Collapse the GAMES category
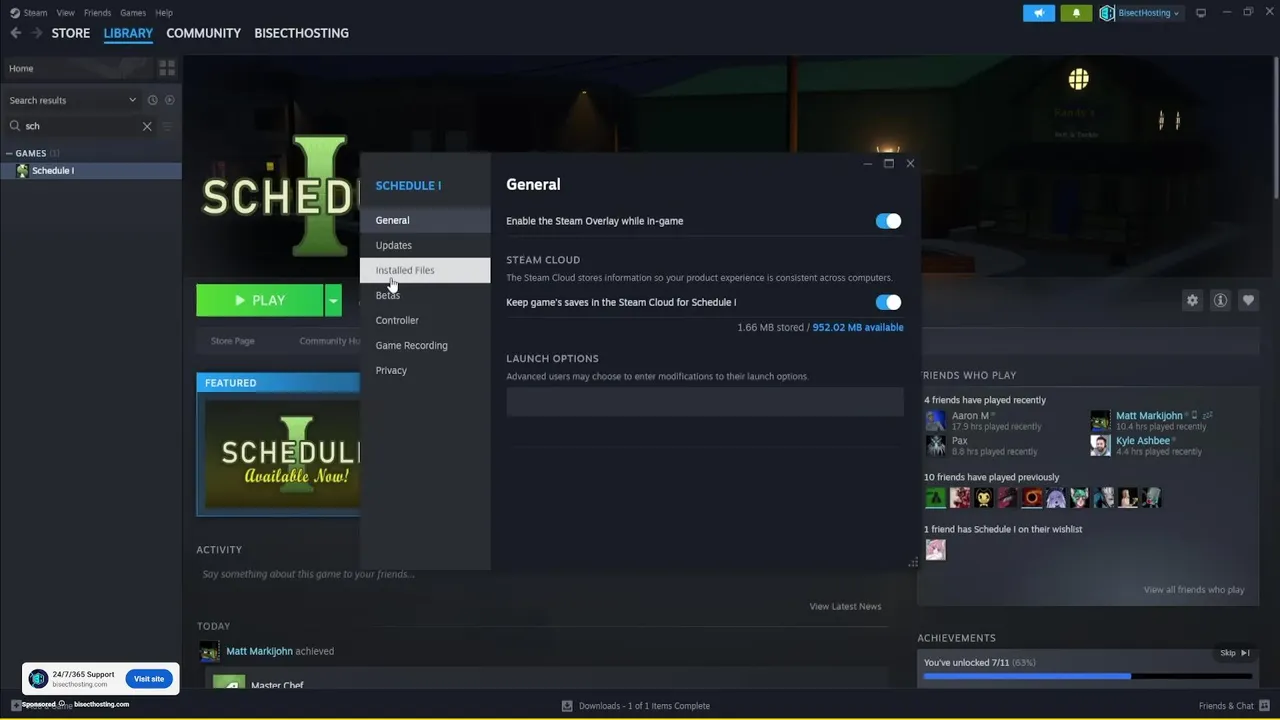 click(x=9, y=154)
